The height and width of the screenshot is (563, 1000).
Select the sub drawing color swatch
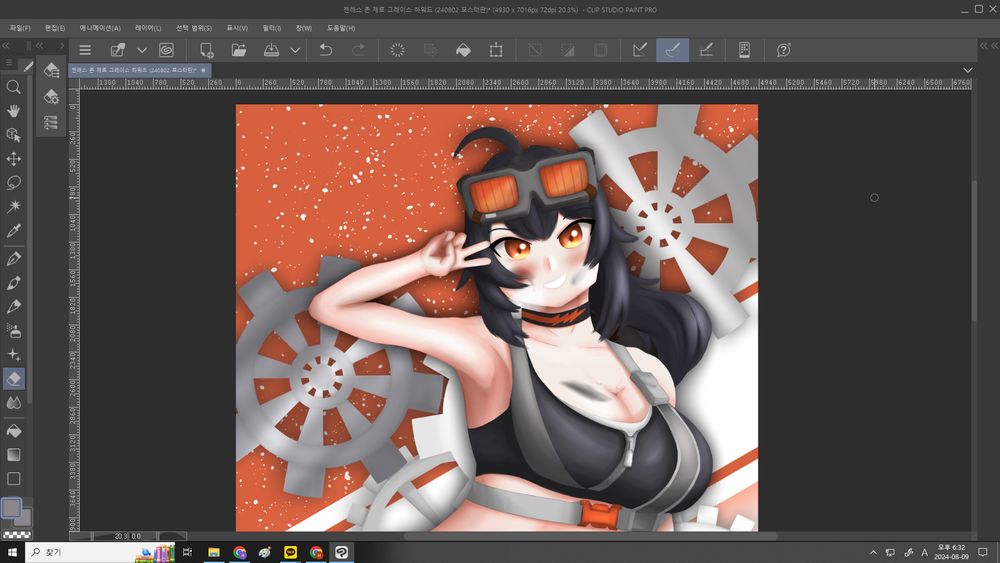25,518
